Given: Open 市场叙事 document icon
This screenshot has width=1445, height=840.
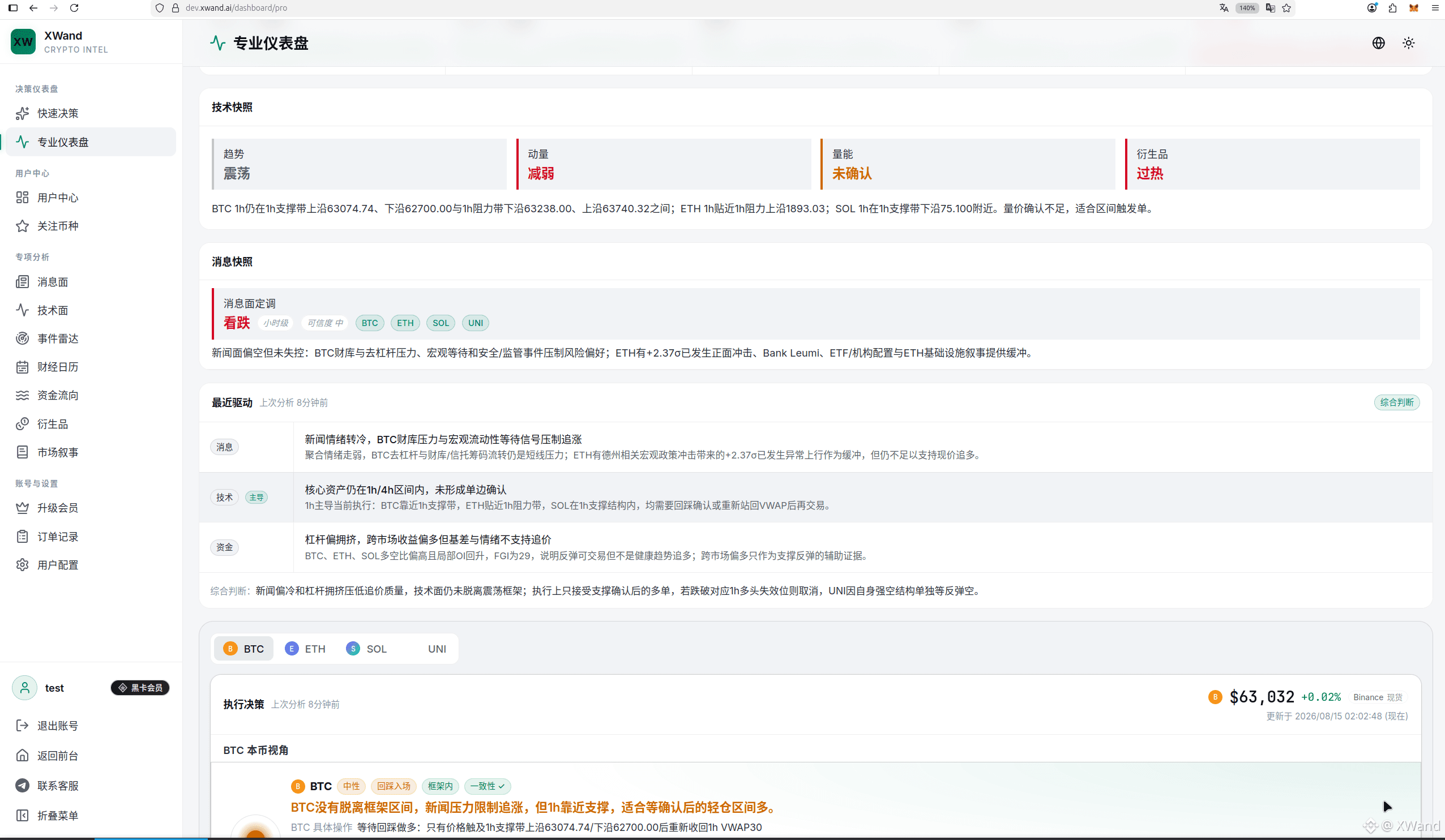Looking at the screenshot, I should pos(22,452).
